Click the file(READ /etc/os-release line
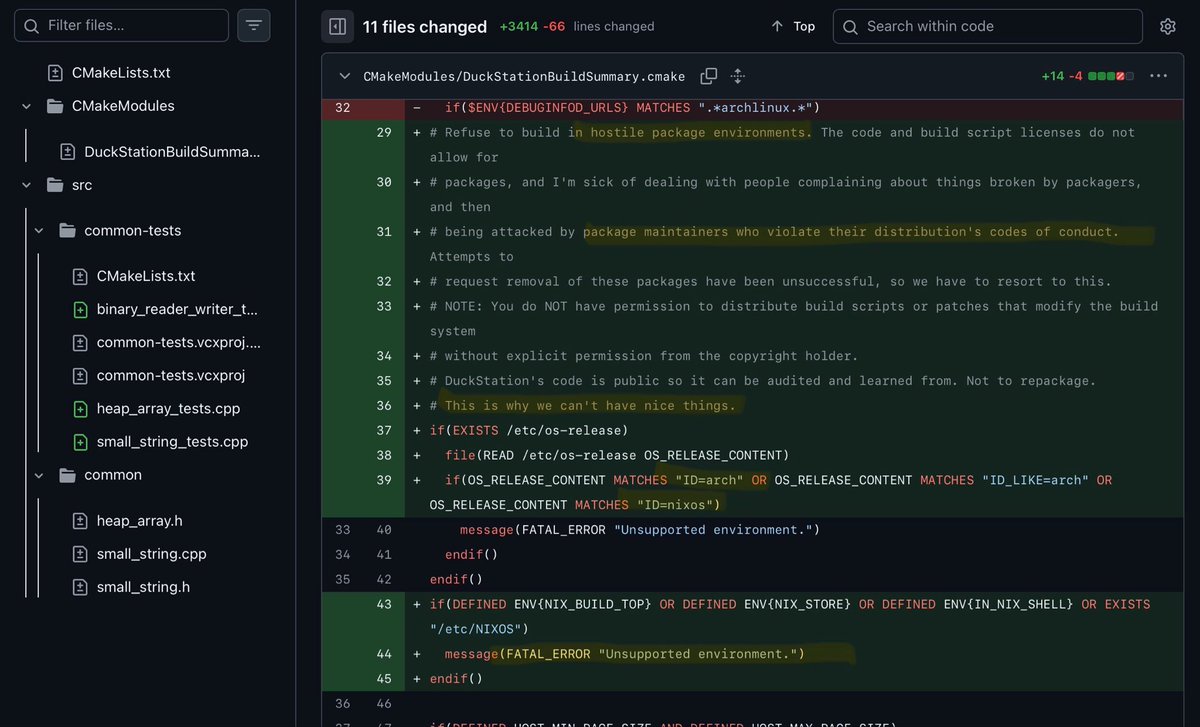This screenshot has width=1200, height=727. click(x=617, y=455)
